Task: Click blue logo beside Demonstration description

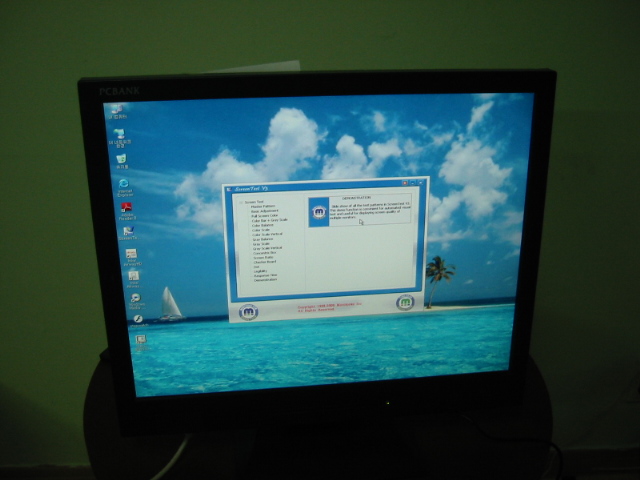Action: [319, 212]
